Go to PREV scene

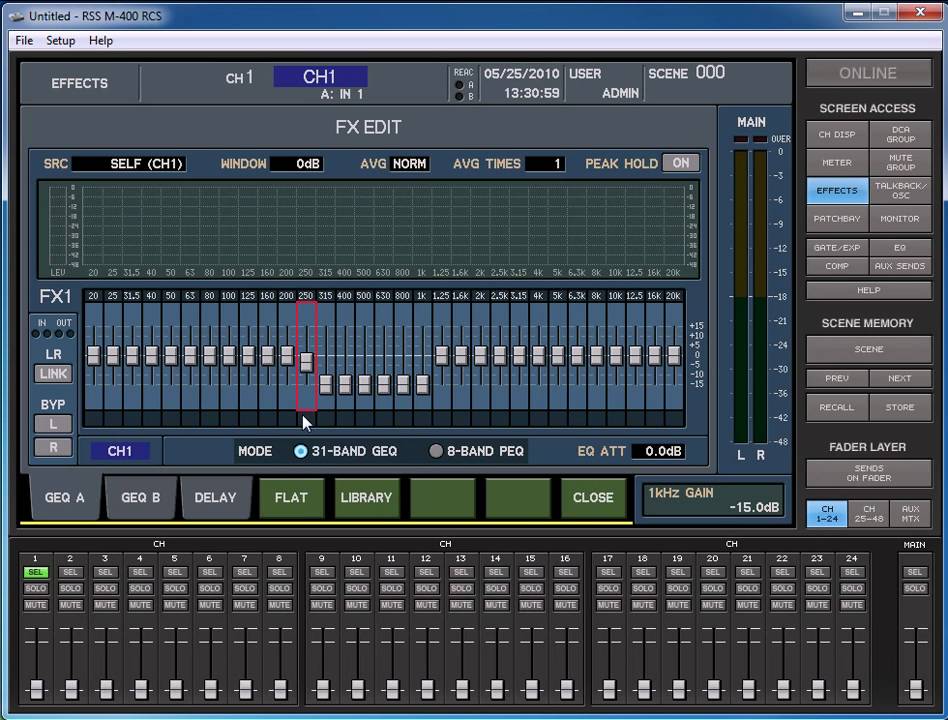click(x=837, y=378)
